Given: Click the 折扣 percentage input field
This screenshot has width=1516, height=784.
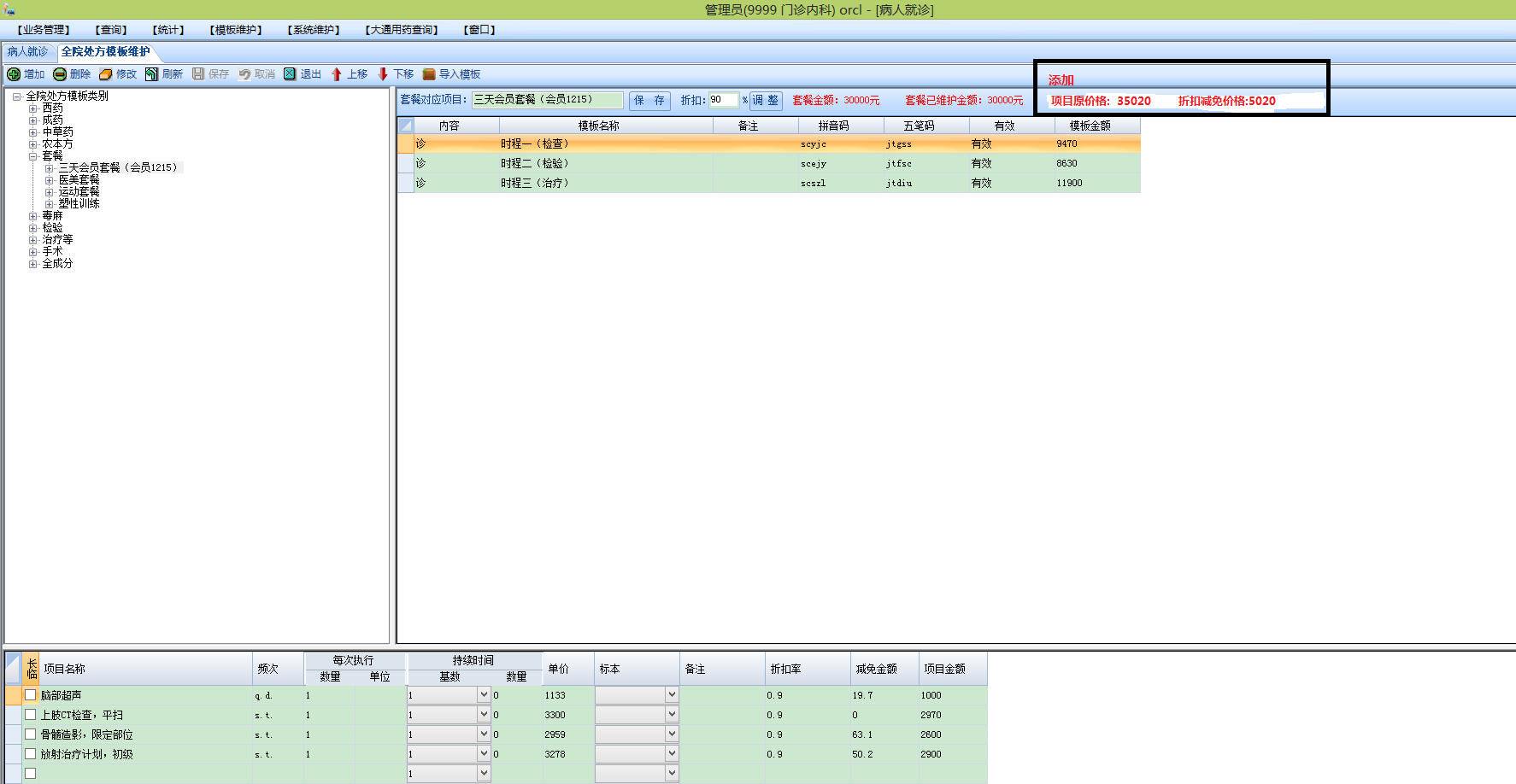Looking at the screenshot, I should [x=723, y=100].
